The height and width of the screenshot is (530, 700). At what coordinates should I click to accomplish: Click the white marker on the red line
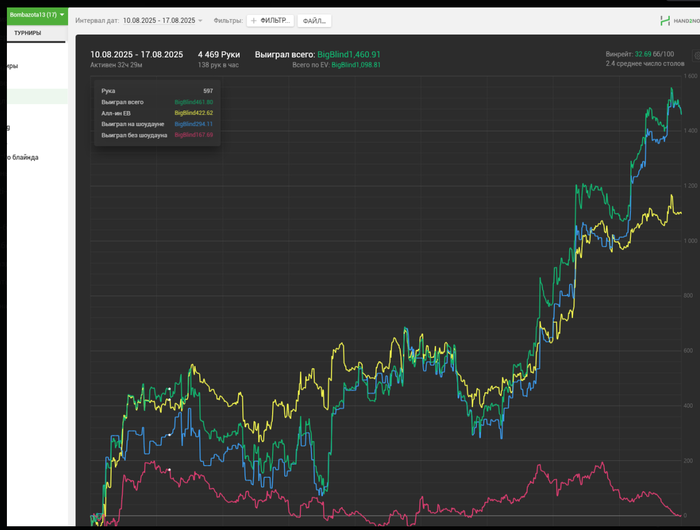pos(169,470)
